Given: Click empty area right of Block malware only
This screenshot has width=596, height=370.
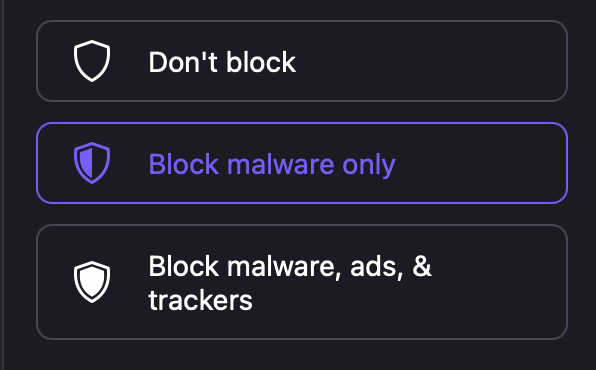Looking at the screenshot, I should 481,163.
